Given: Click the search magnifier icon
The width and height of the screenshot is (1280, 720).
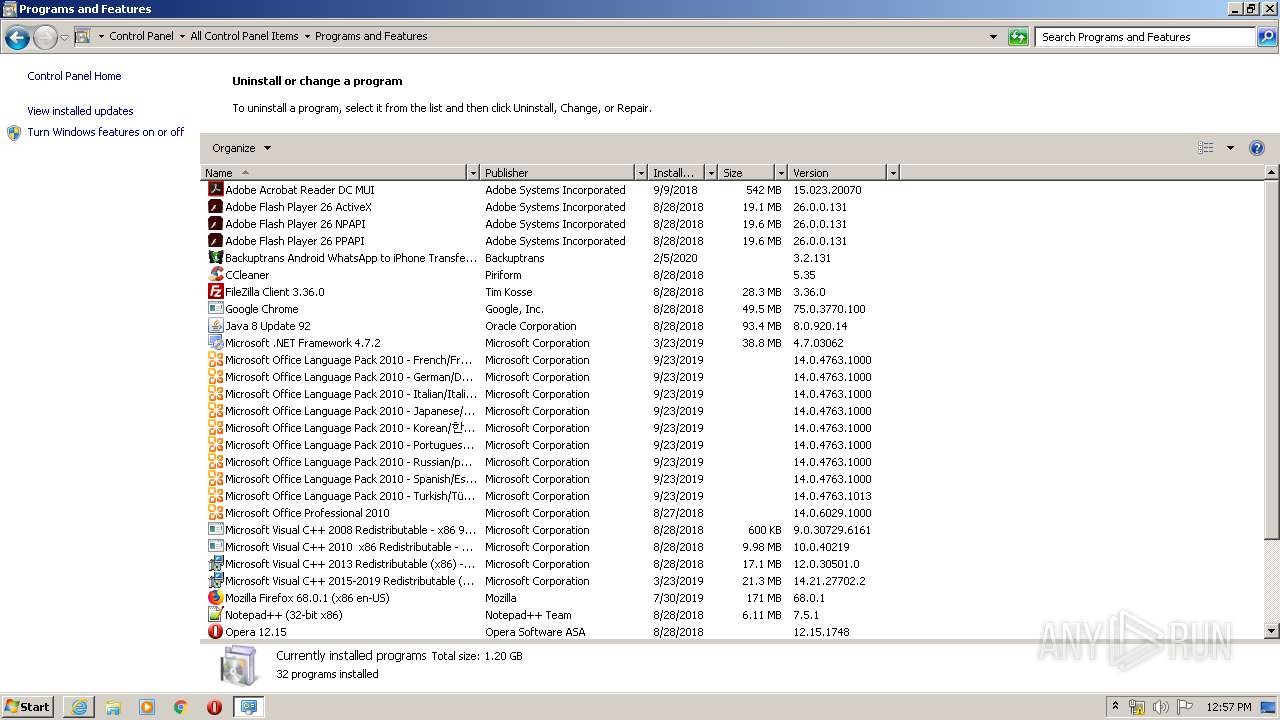Looking at the screenshot, I should click(1267, 37).
